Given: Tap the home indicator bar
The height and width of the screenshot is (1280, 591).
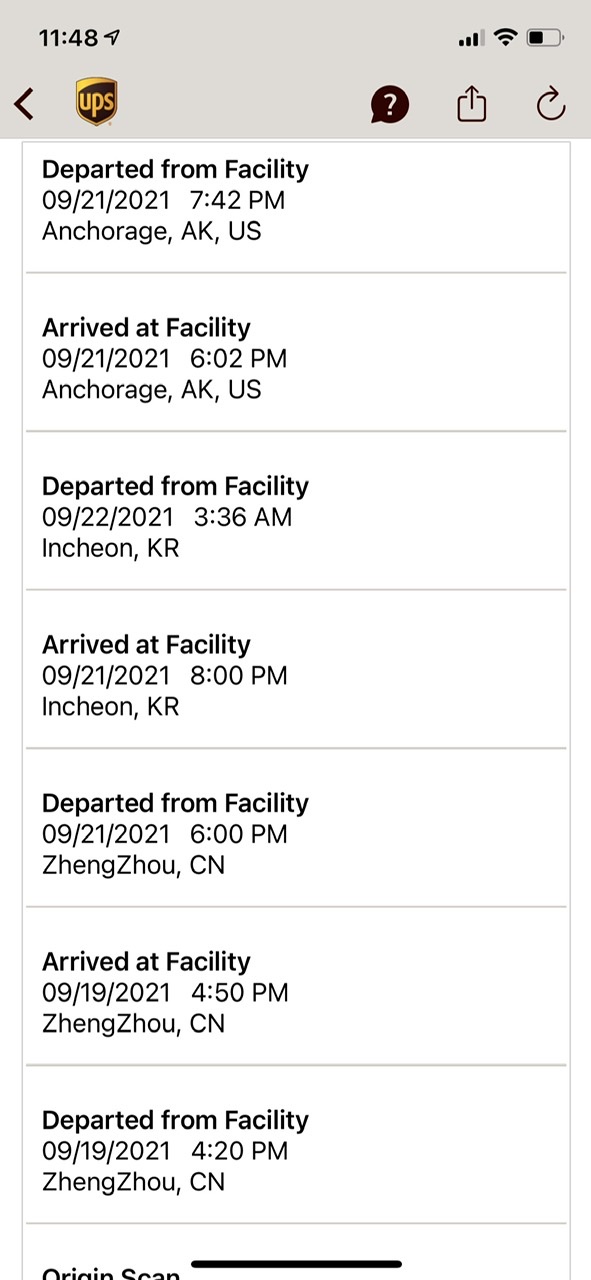Looking at the screenshot, I should click(296, 1264).
